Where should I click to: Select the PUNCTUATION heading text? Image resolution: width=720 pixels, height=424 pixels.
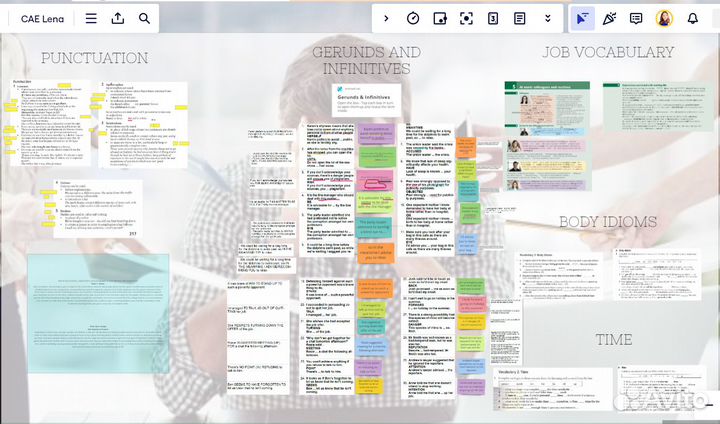pos(94,58)
